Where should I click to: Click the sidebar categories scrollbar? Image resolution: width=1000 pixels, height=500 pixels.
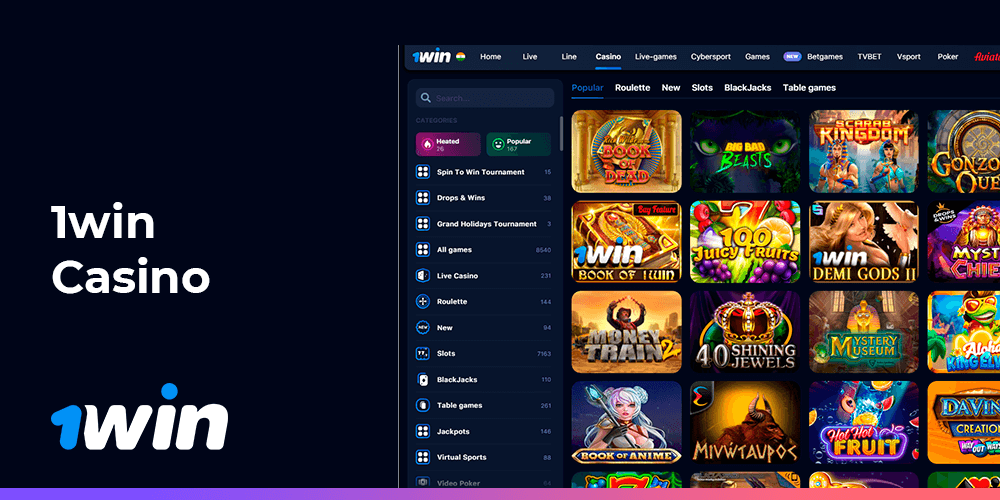pos(561,133)
